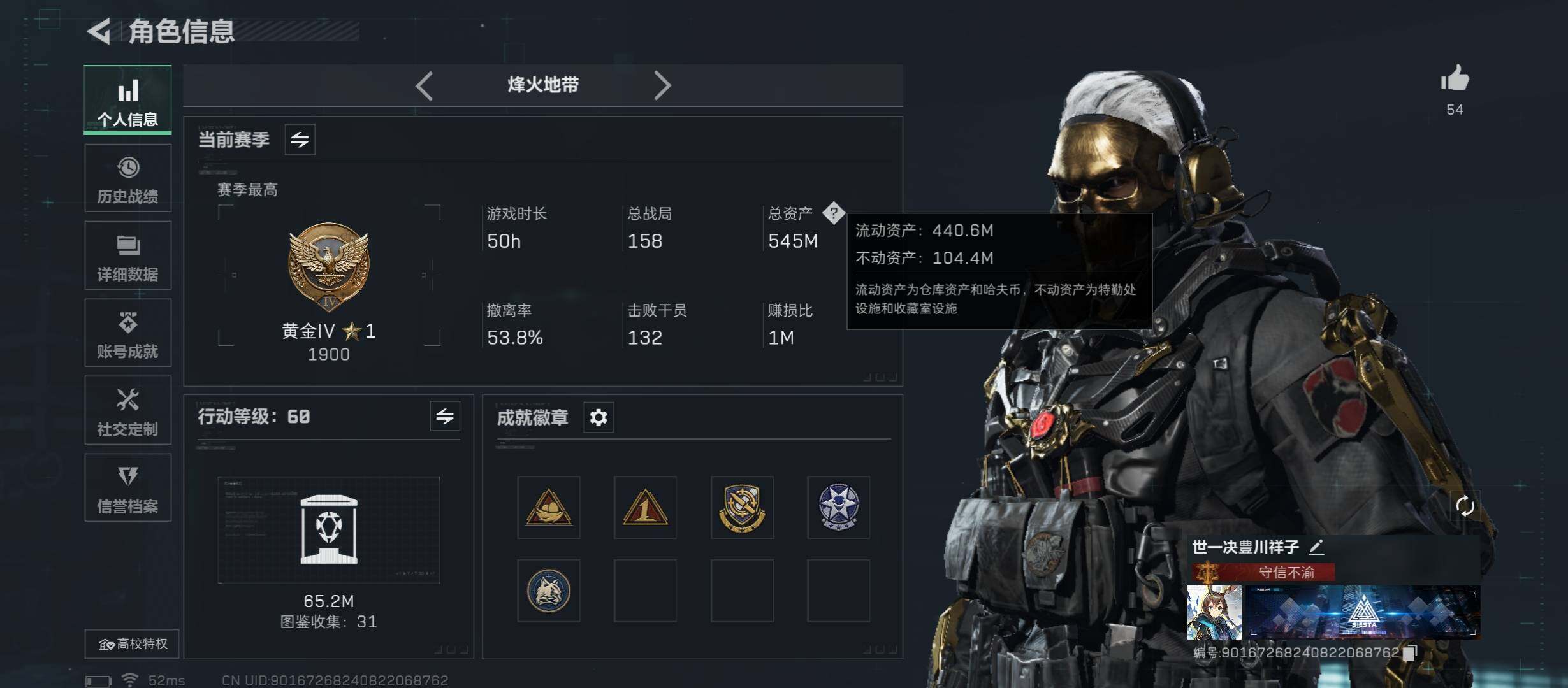Open the 成就徽章 gear settings
1568x688 pixels.
[599, 417]
